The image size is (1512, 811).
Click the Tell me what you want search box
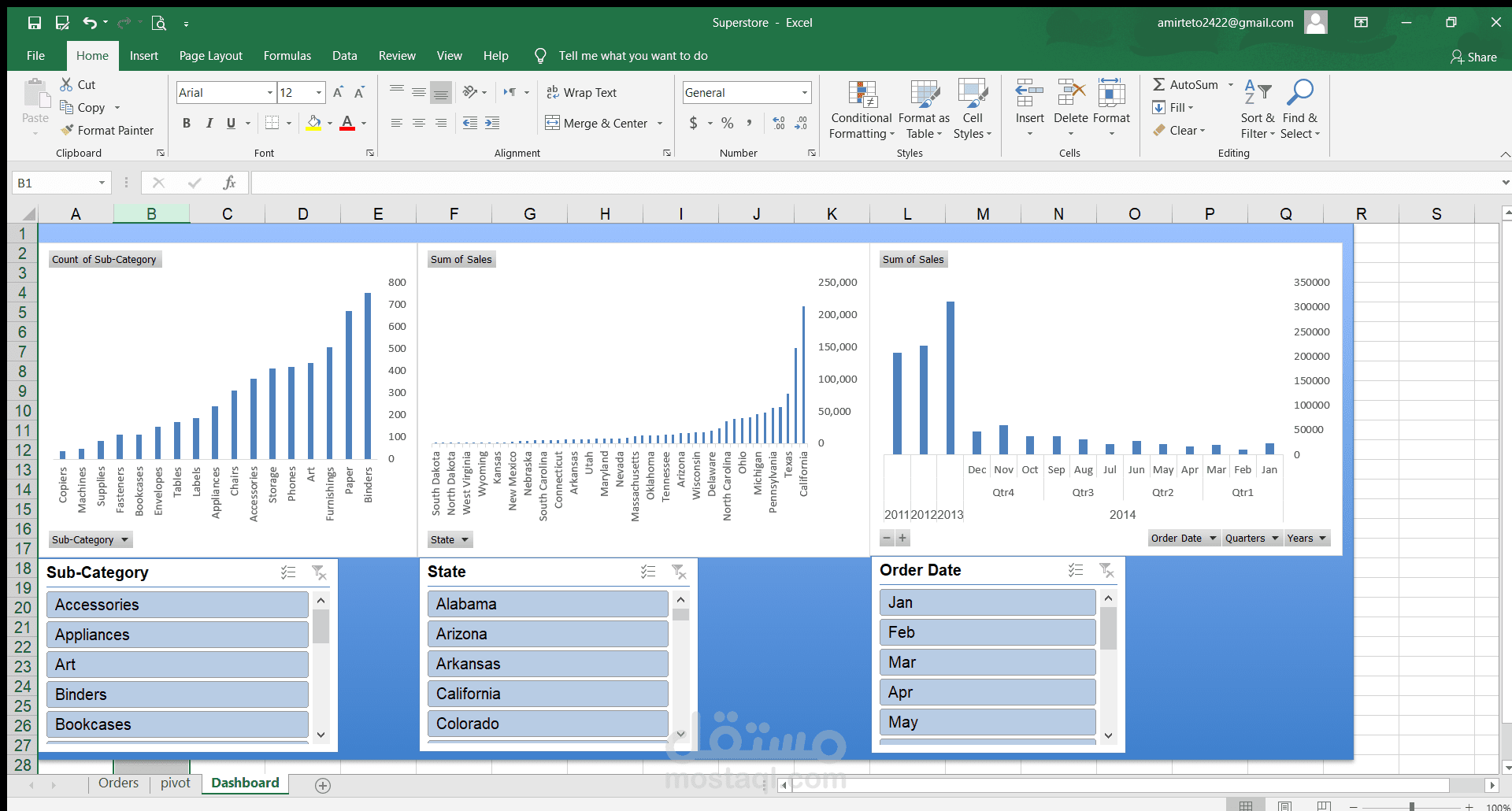tap(633, 56)
